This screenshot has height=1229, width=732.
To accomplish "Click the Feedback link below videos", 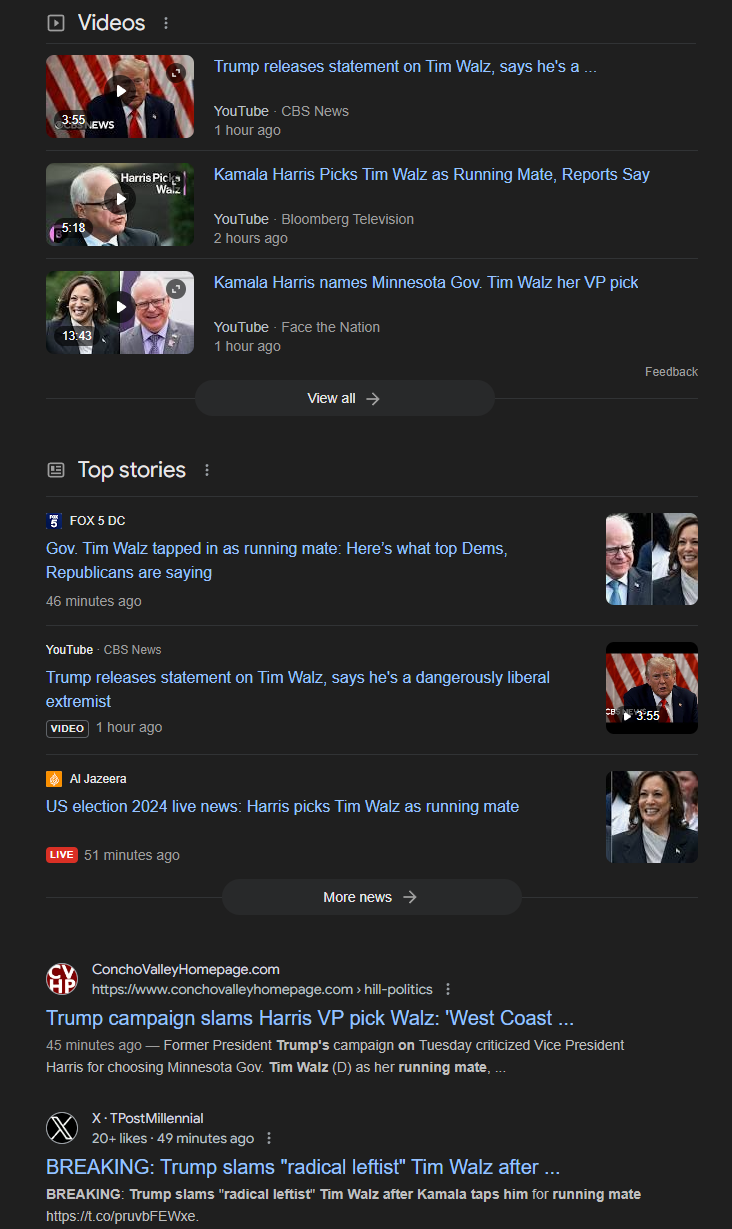I will coord(671,371).
